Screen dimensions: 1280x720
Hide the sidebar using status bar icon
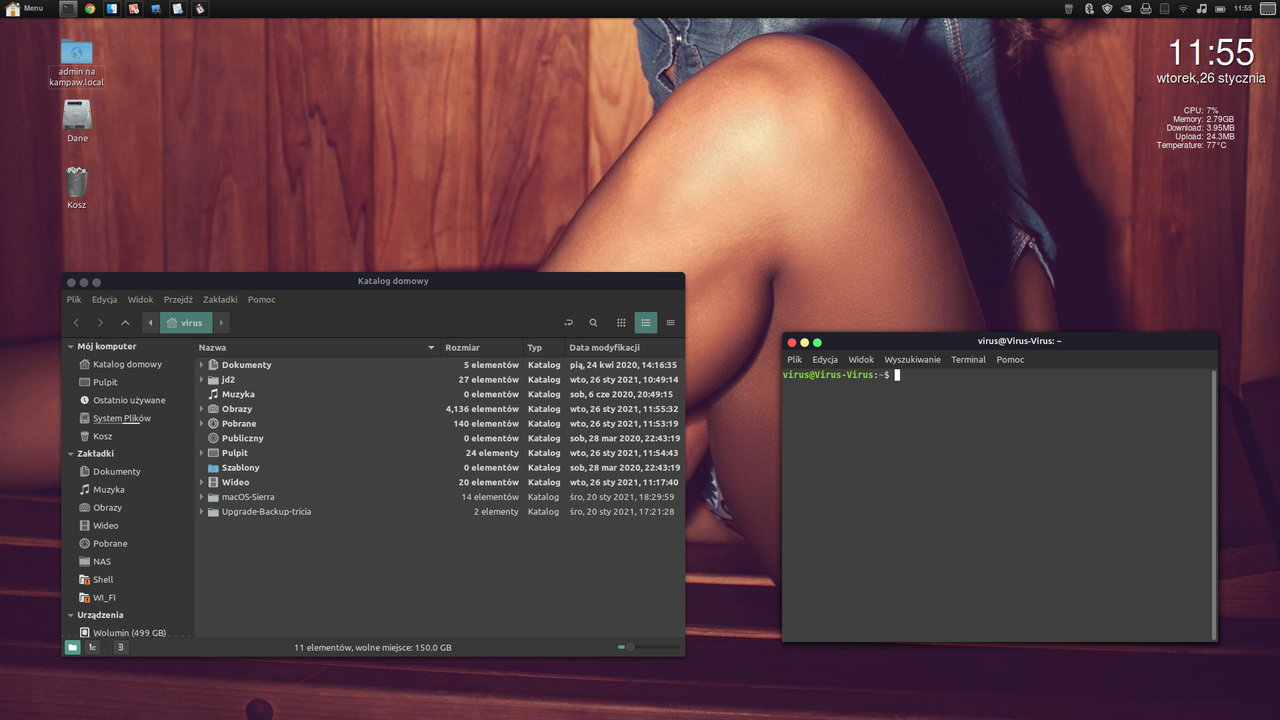pyautogui.click(x=120, y=647)
